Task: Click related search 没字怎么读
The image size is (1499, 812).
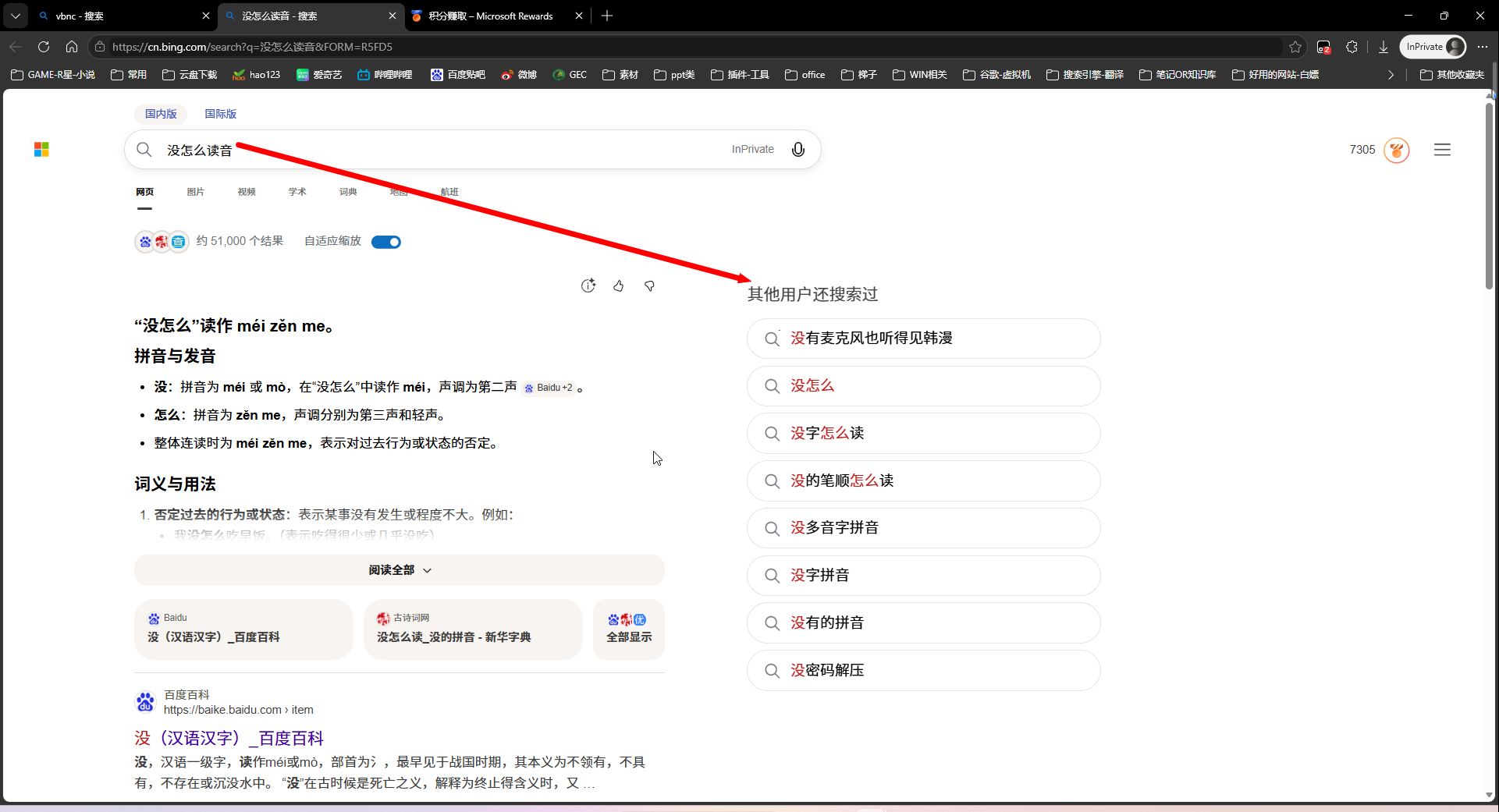Action: (924, 433)
